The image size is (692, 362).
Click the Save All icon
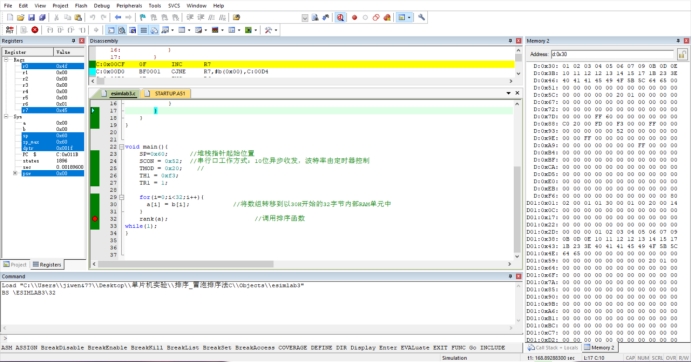42,17
